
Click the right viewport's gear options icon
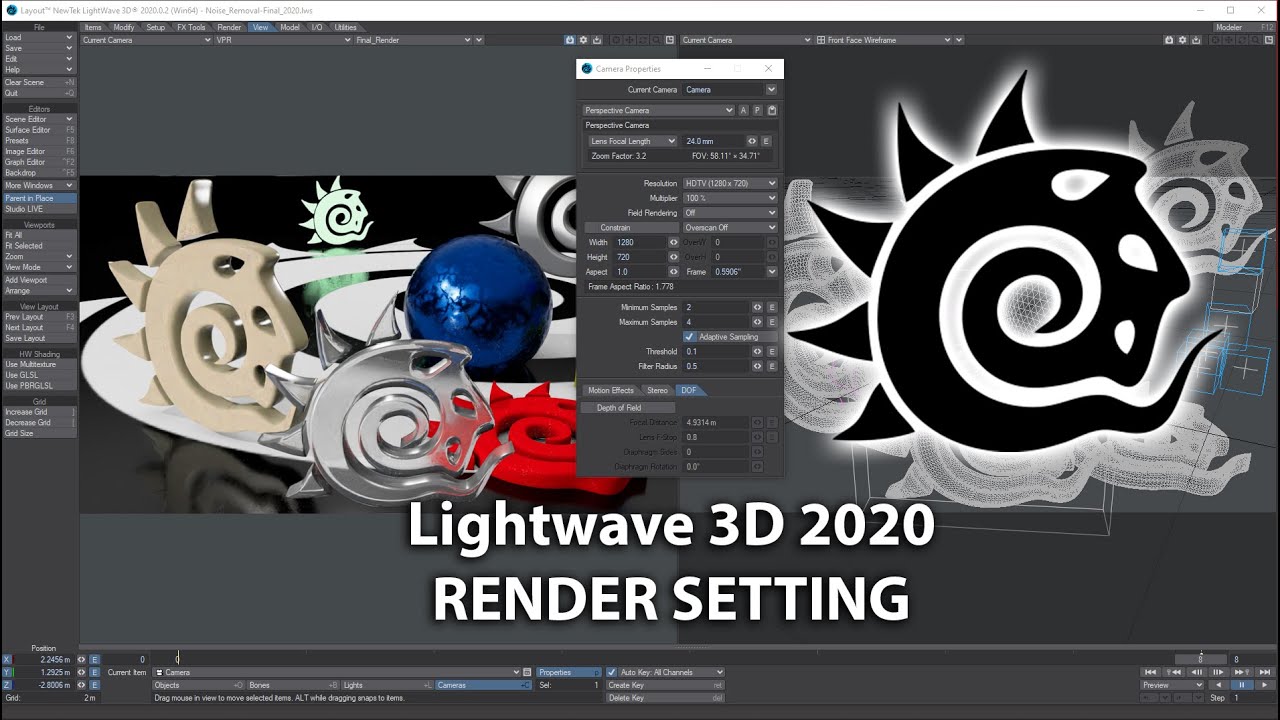[1182, 40]
